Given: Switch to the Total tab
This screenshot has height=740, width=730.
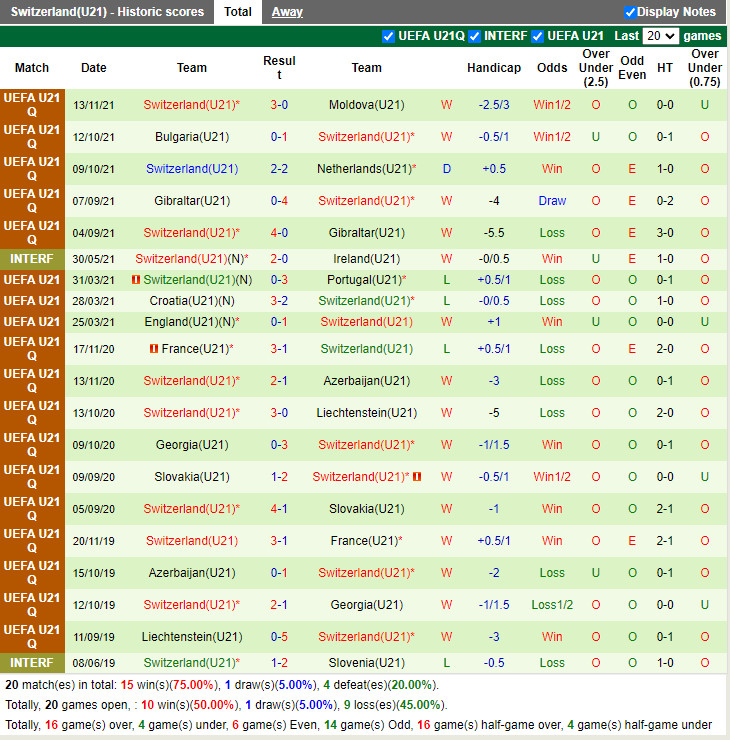Looking at the screenshot, I should (x=238, y=12).
